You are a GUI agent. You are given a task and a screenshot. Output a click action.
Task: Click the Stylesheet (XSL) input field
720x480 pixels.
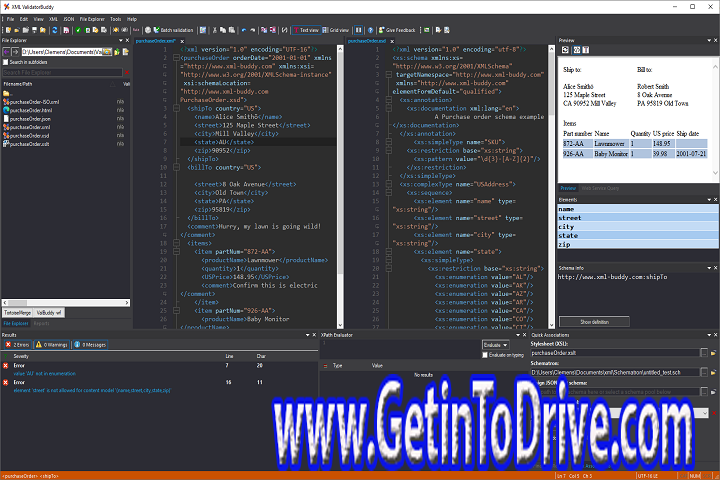click(x=615, y=353)
